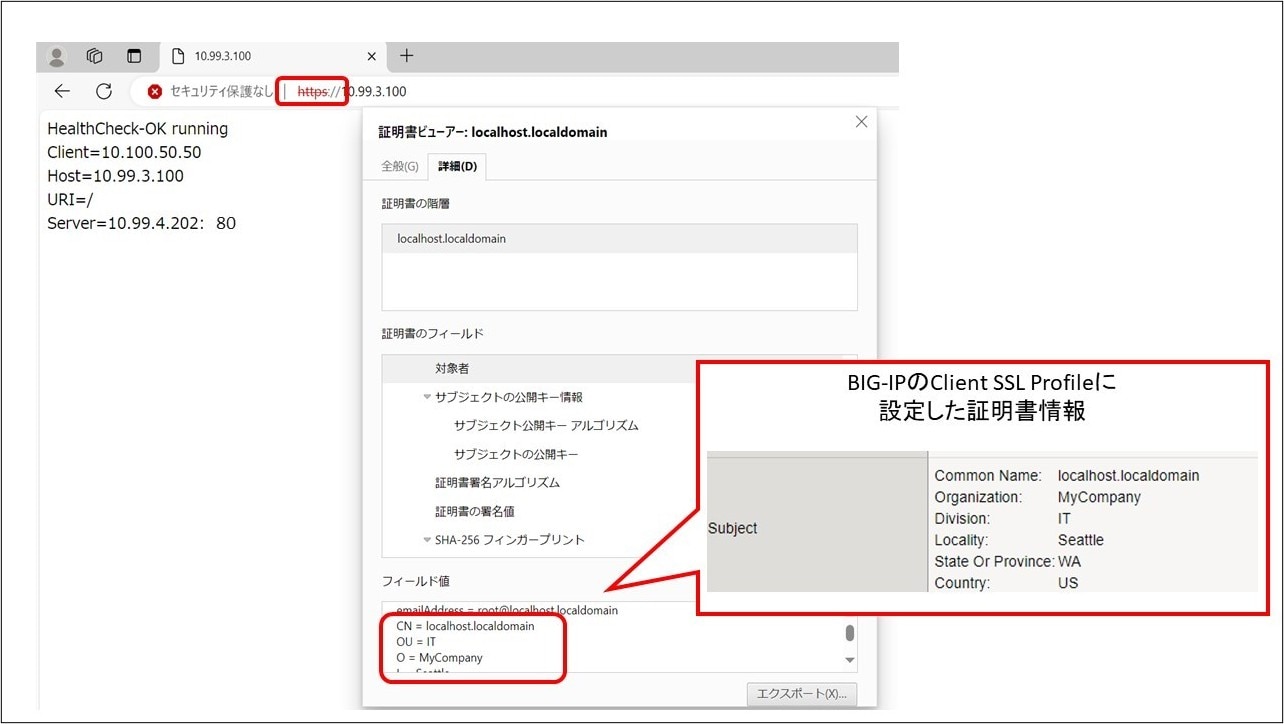Click the エクスポート(X)... button
1284x724 pixels.
801,694
